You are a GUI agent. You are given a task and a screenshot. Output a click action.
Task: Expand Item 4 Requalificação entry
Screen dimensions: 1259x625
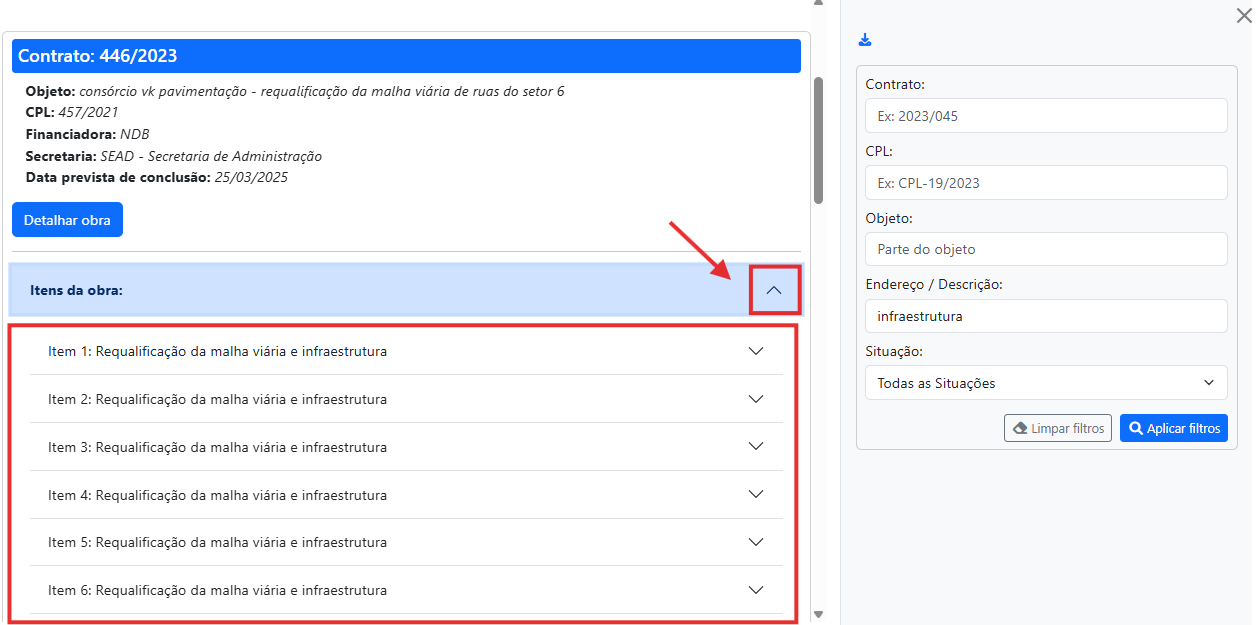pyautogui.click(x=406, y=495)
